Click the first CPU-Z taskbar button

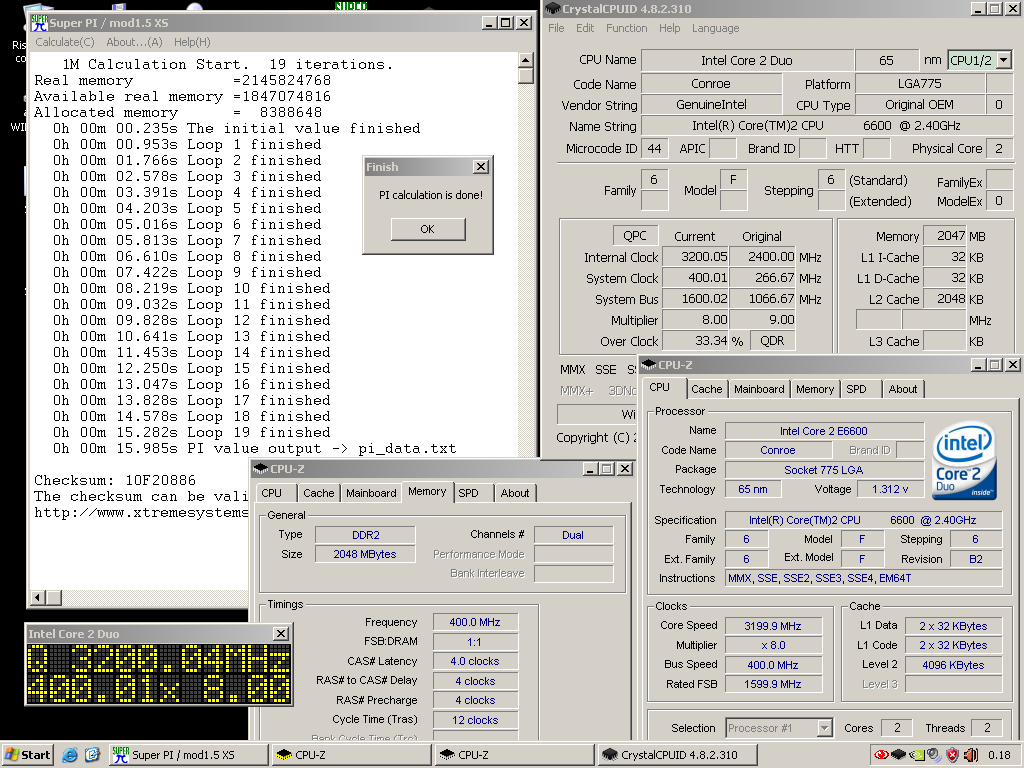(351, 755)
